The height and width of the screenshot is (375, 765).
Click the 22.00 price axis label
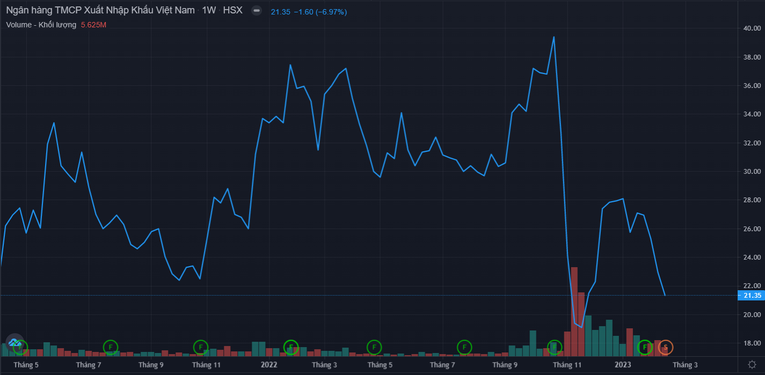[753, 286]
